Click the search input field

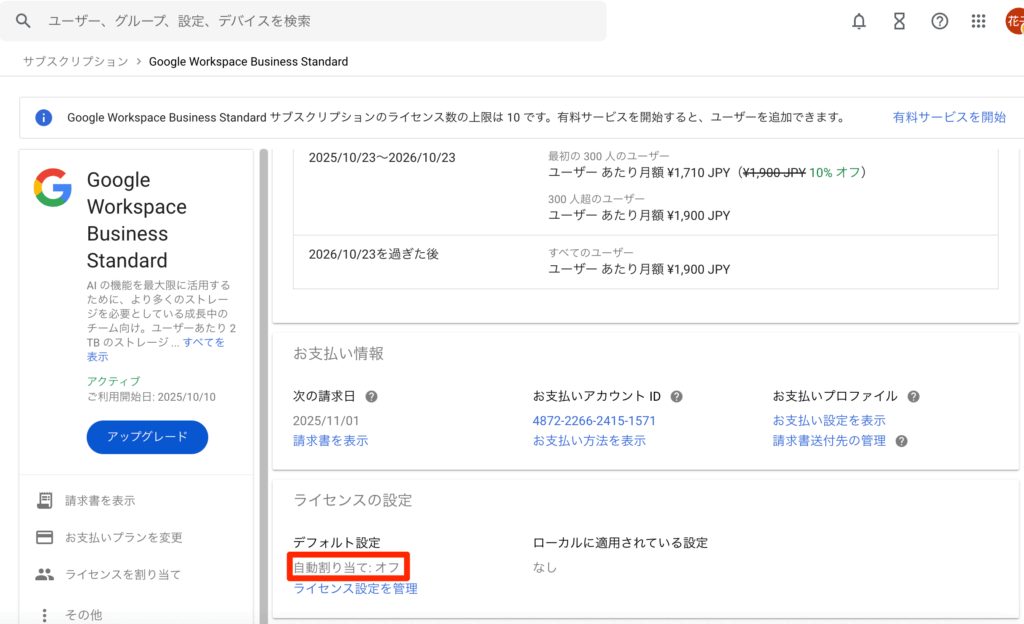[320, 21]
